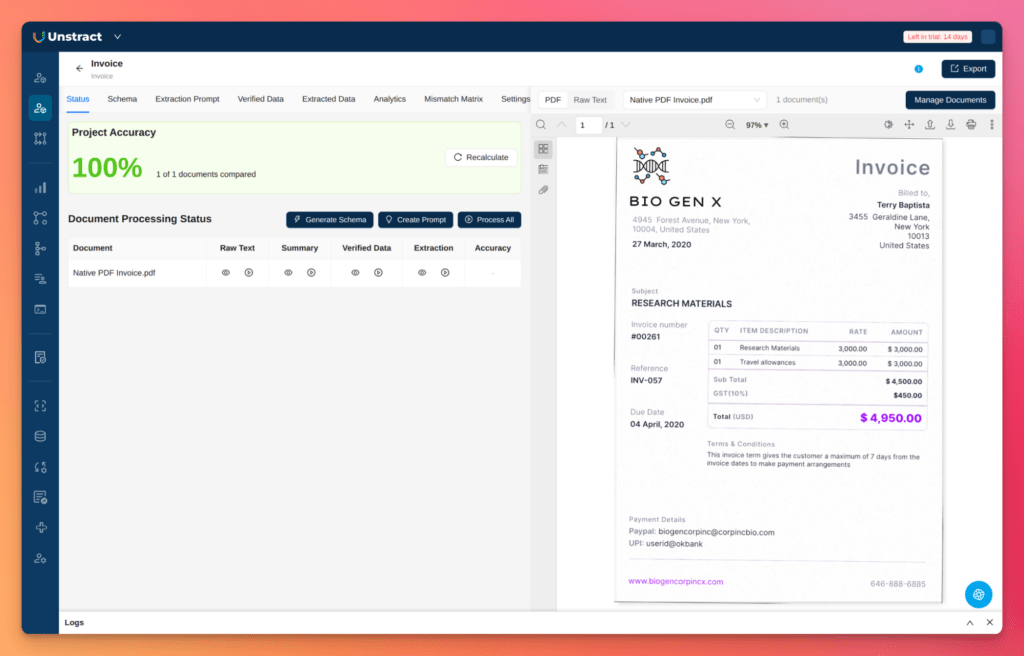Zoom out the PDF with minus magnifier

(730, 125)
